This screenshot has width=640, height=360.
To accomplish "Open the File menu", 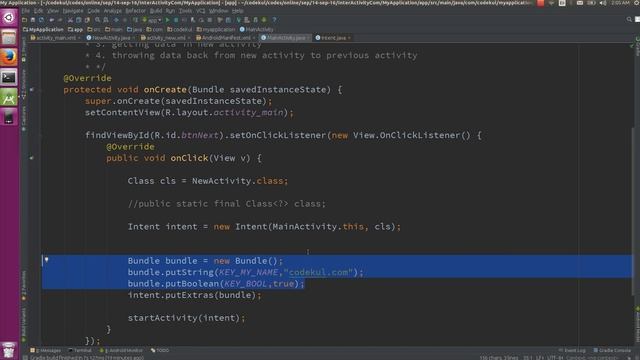I will pos(25,11).
